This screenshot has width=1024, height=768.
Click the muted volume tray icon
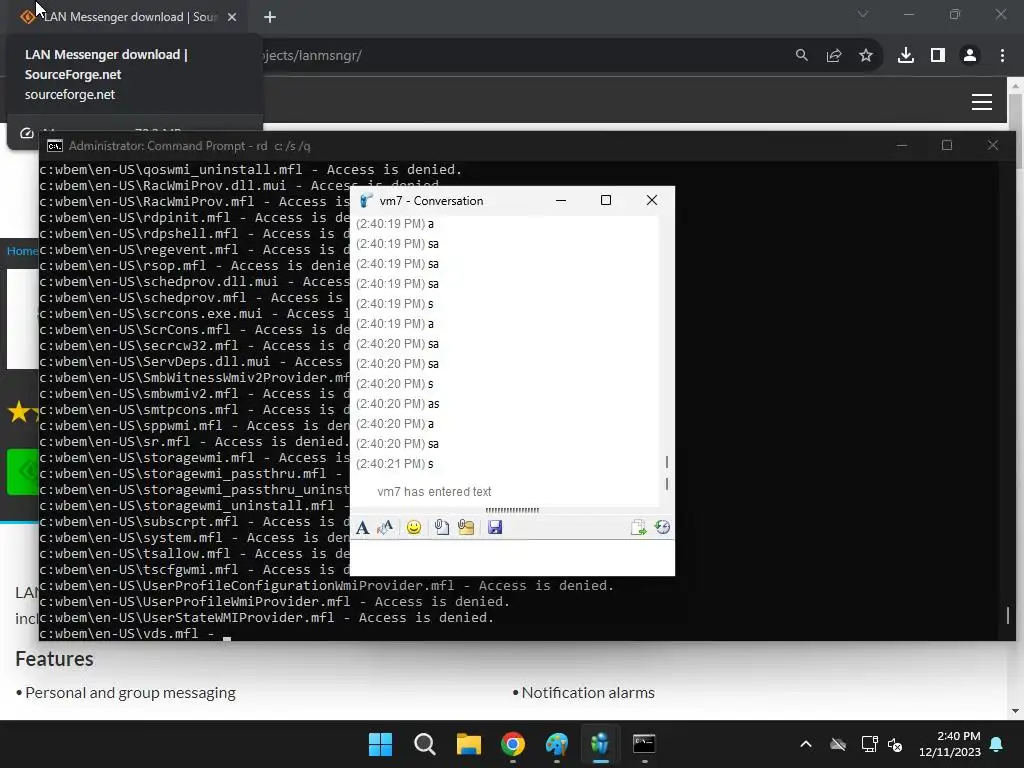[x=895, y=744]
